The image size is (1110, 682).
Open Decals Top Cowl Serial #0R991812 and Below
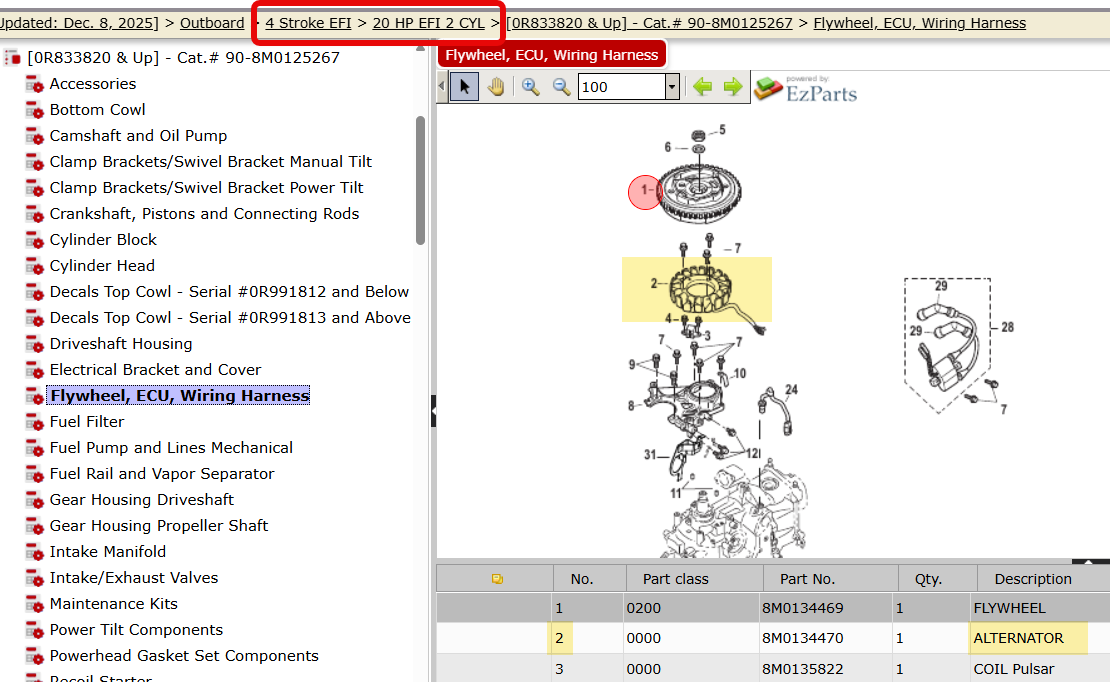229,292
